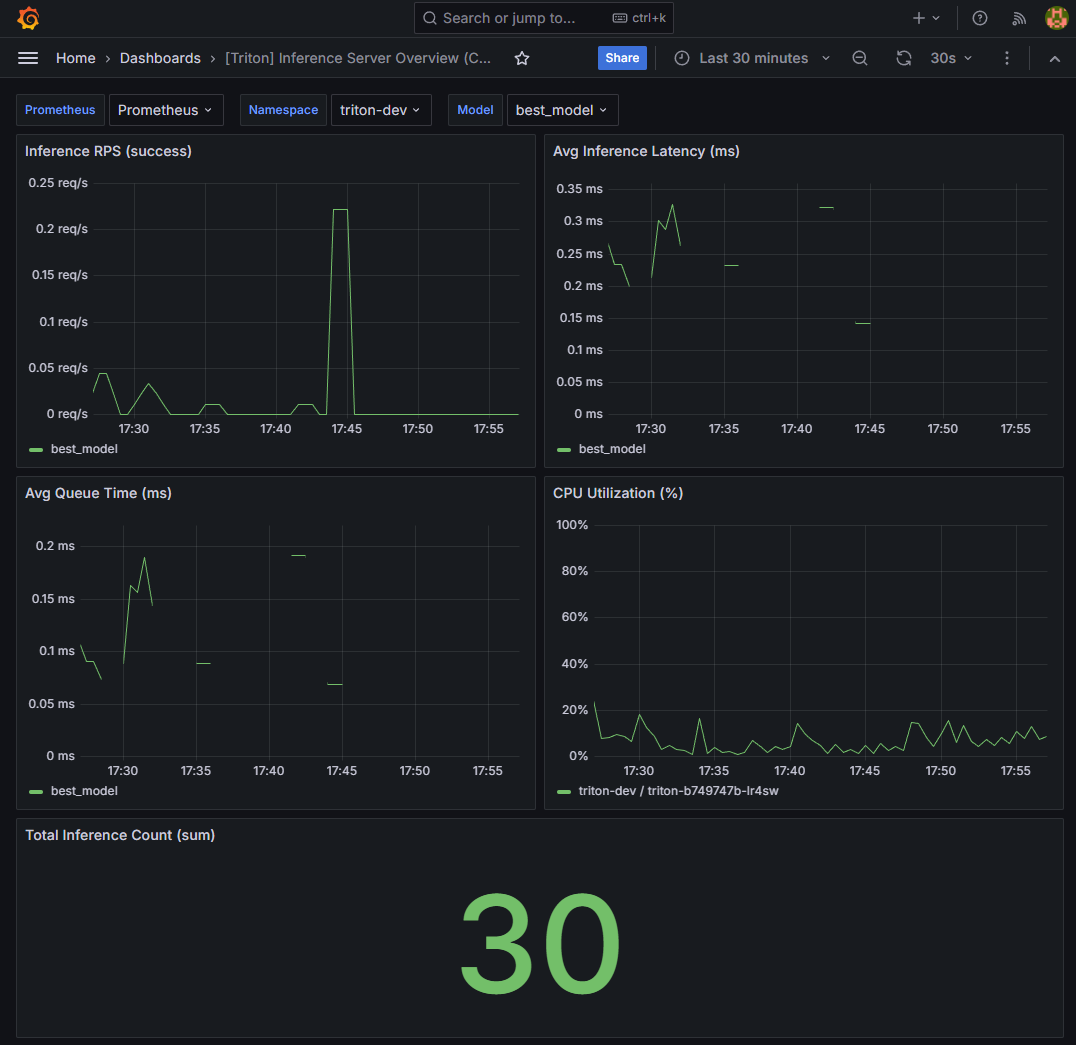Navigate to the Dashboards breadcrumb
This screenshot has height=1045, width=1076.
click(160, 58)
